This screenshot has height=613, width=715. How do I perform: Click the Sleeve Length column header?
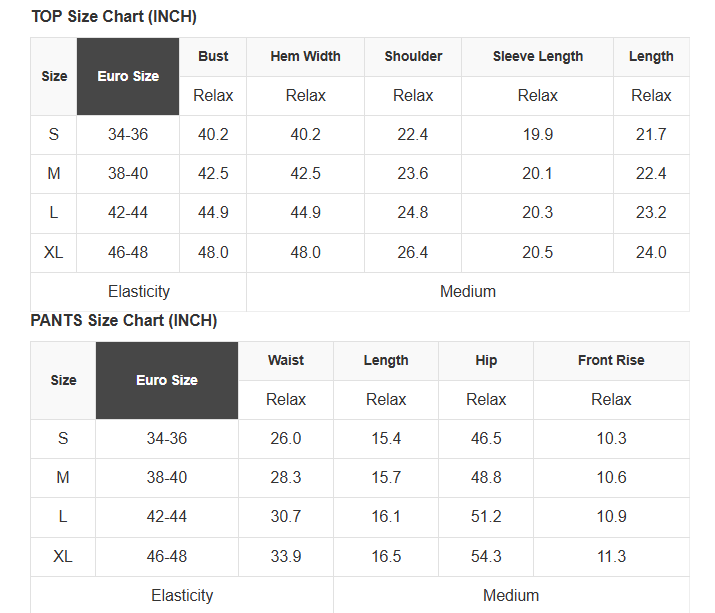pos(537,57)
